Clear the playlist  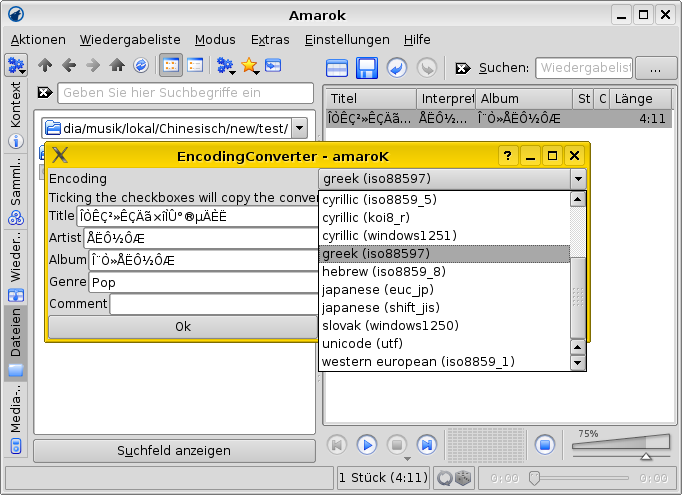click(x=337, y=68)
